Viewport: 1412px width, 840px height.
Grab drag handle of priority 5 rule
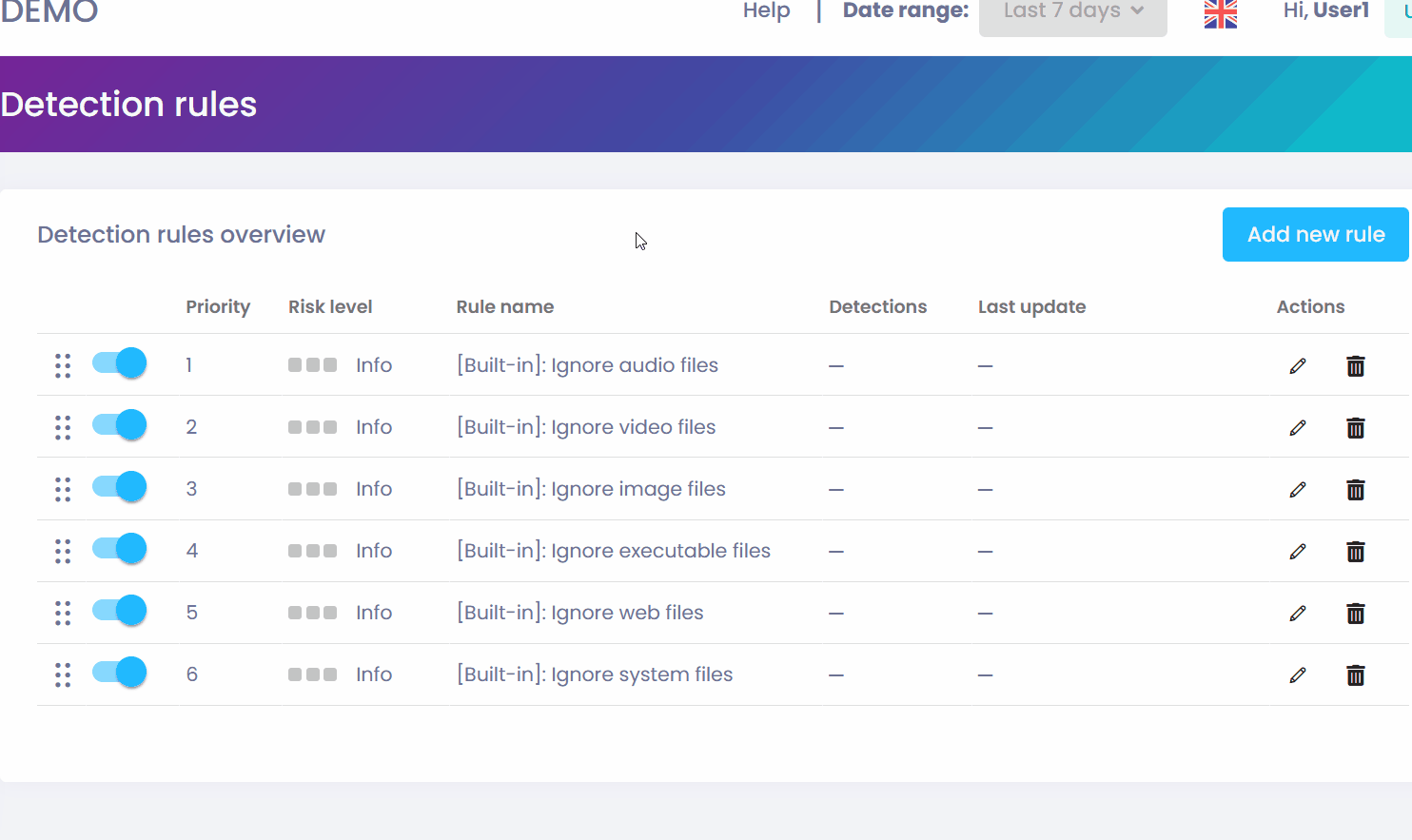click(63, 613)
